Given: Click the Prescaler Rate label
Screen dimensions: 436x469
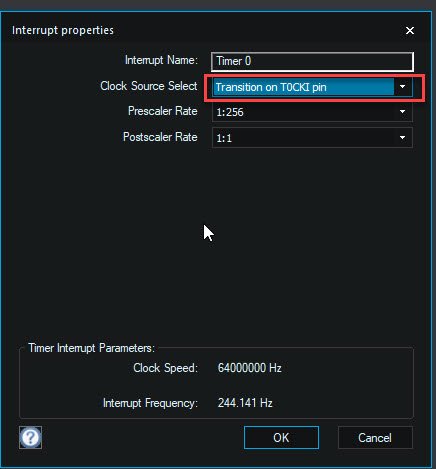Looking at the screenshot, I should pyautogui.click(x=163, y=111).
